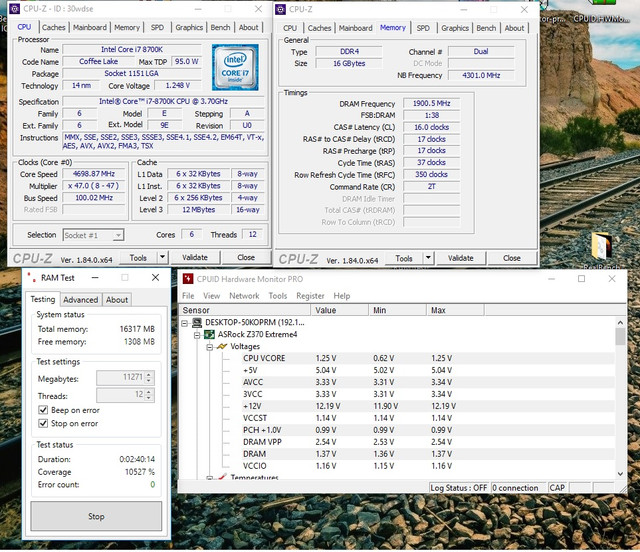Open the About tab in RAM Test
The width and height of the screenshot is (640, 552).
117,300
